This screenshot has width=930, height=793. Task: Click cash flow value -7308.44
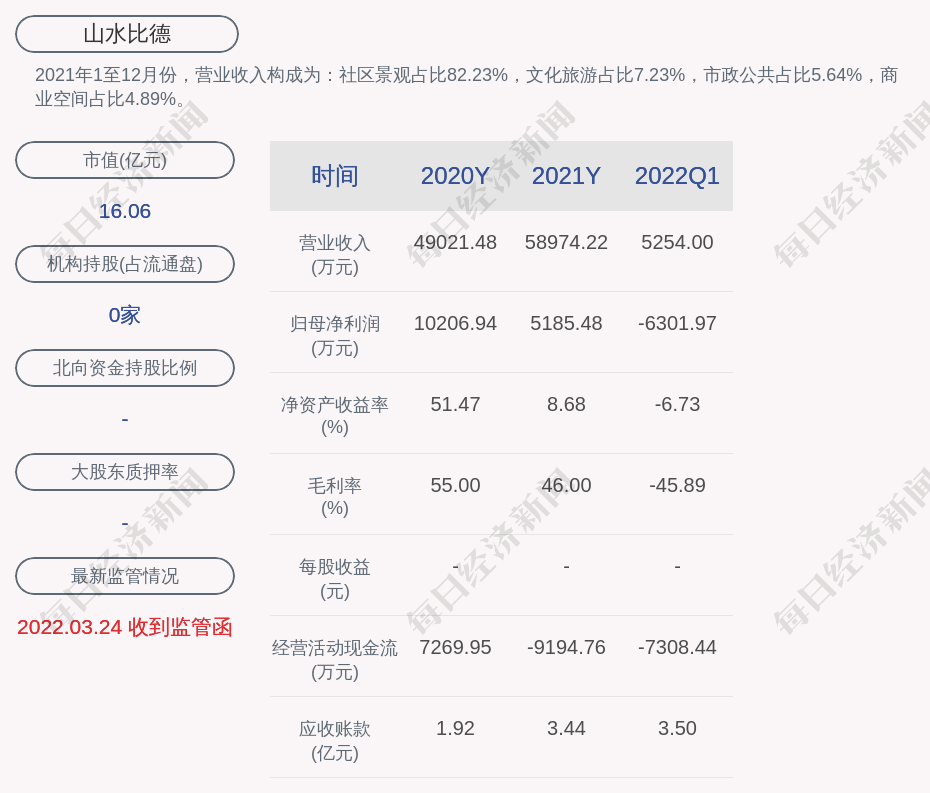click(677, 647)
